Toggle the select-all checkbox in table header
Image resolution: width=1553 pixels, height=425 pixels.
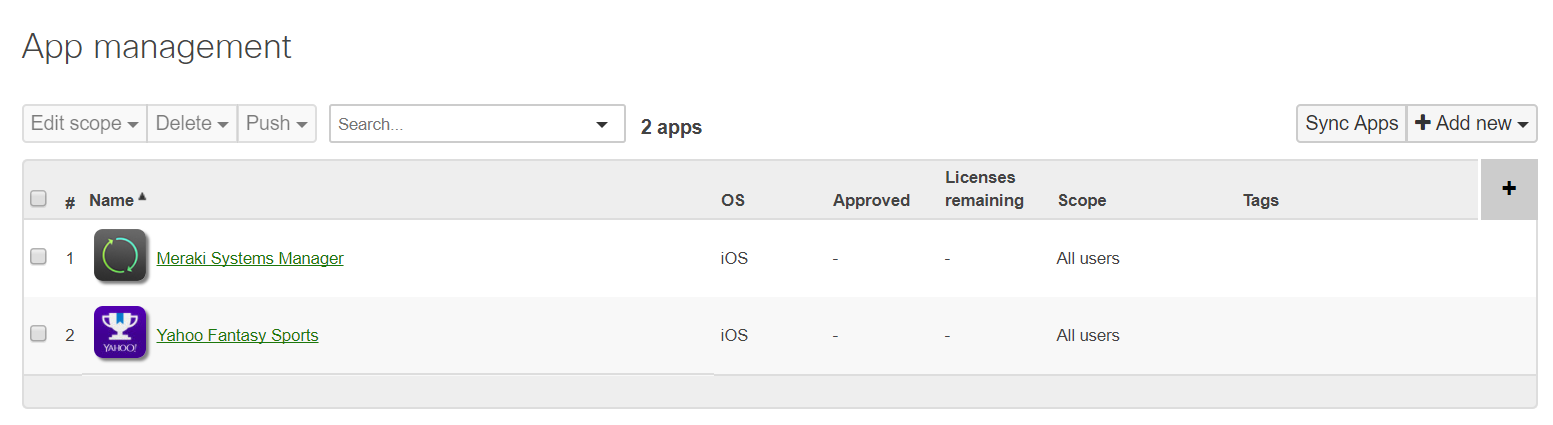(x=38, y=198)
